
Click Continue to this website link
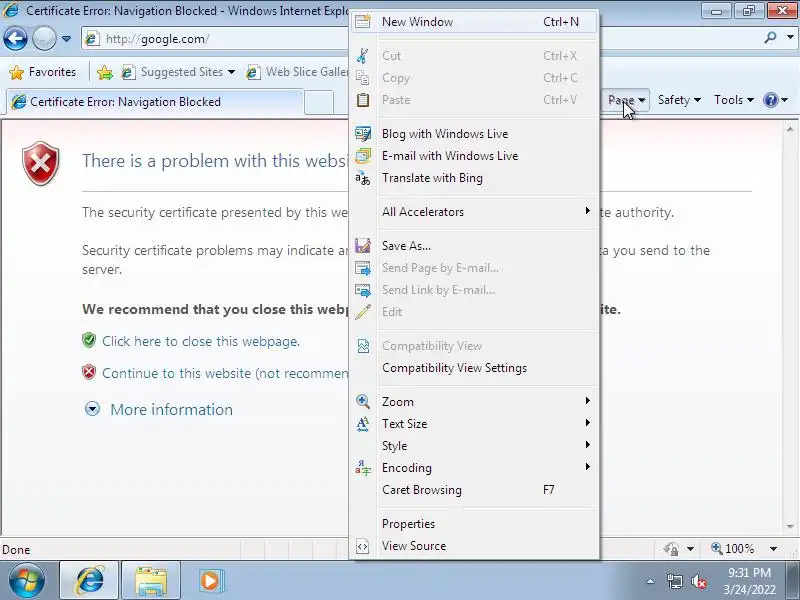click(x=225, y=373)
